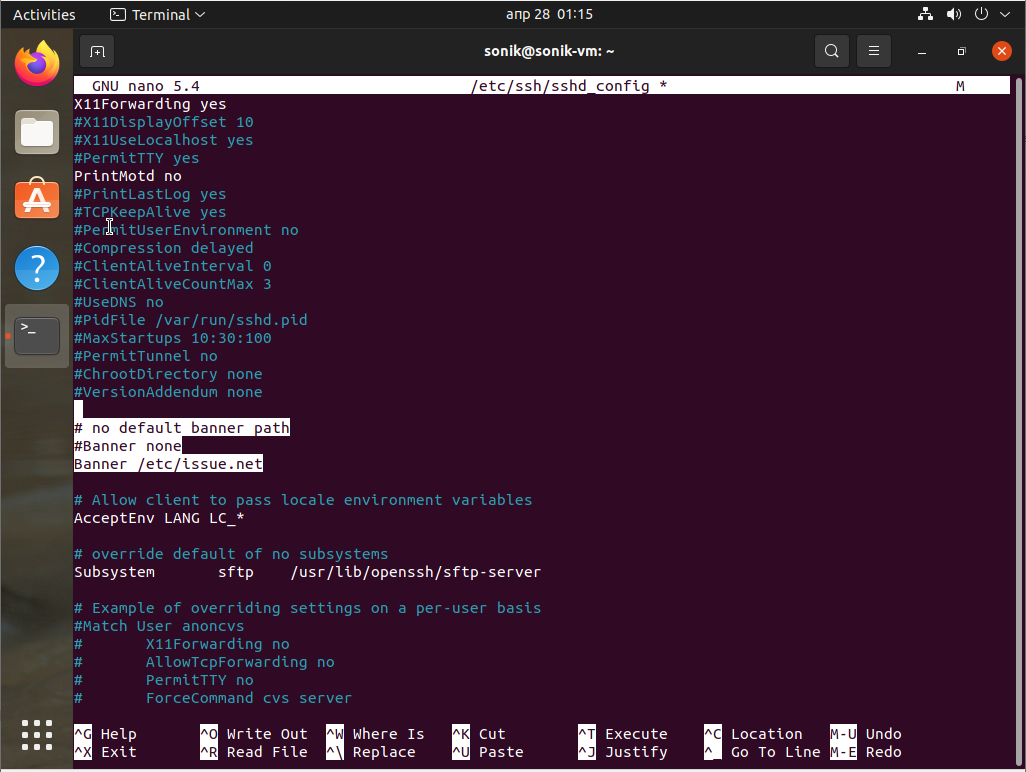Viewport: 1026px width, 772px height.
Task: Show applications grid
Action: point(37,735)
